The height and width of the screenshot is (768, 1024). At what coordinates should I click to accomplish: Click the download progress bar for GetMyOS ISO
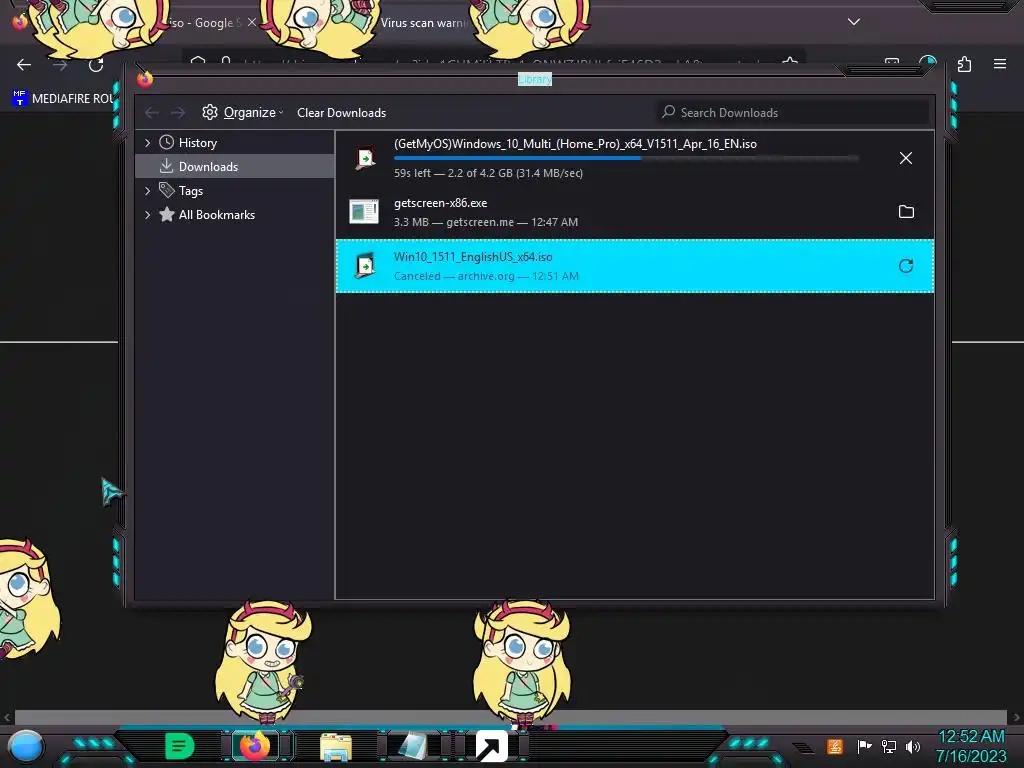pos(626,158)
